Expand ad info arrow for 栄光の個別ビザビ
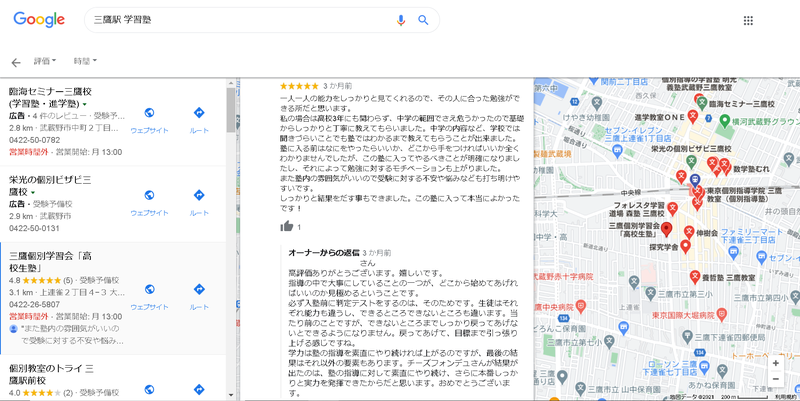 [33, 193]
